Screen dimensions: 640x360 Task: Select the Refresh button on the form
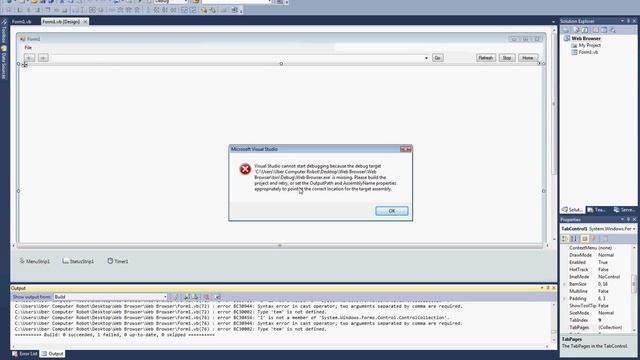486,58
